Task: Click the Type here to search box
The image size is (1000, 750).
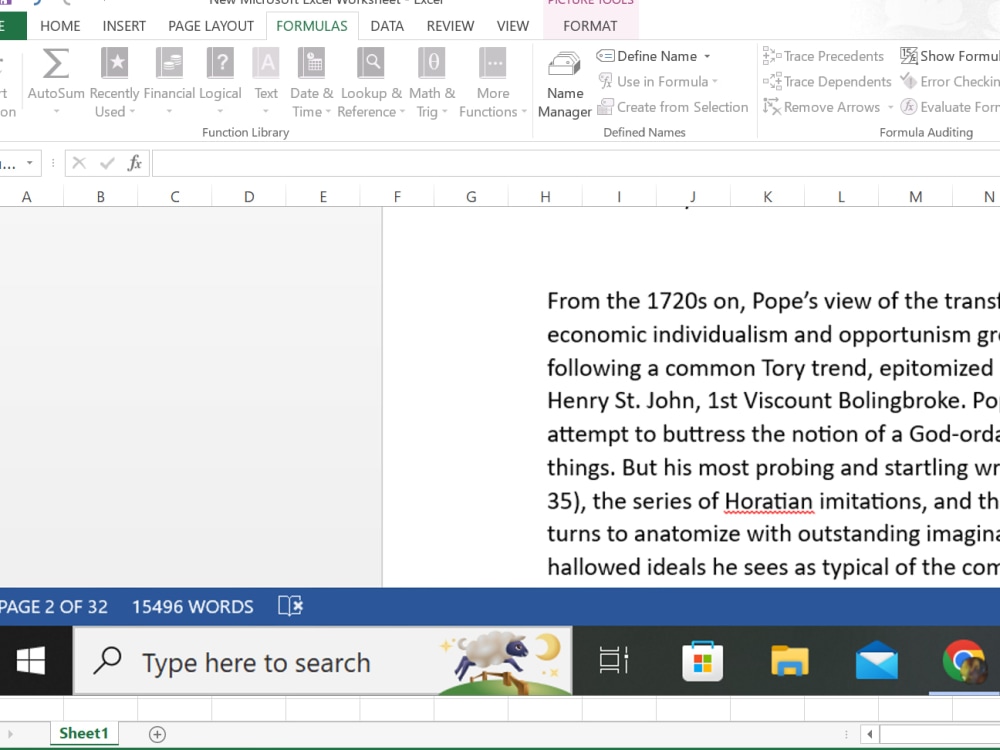Action: 323,661
